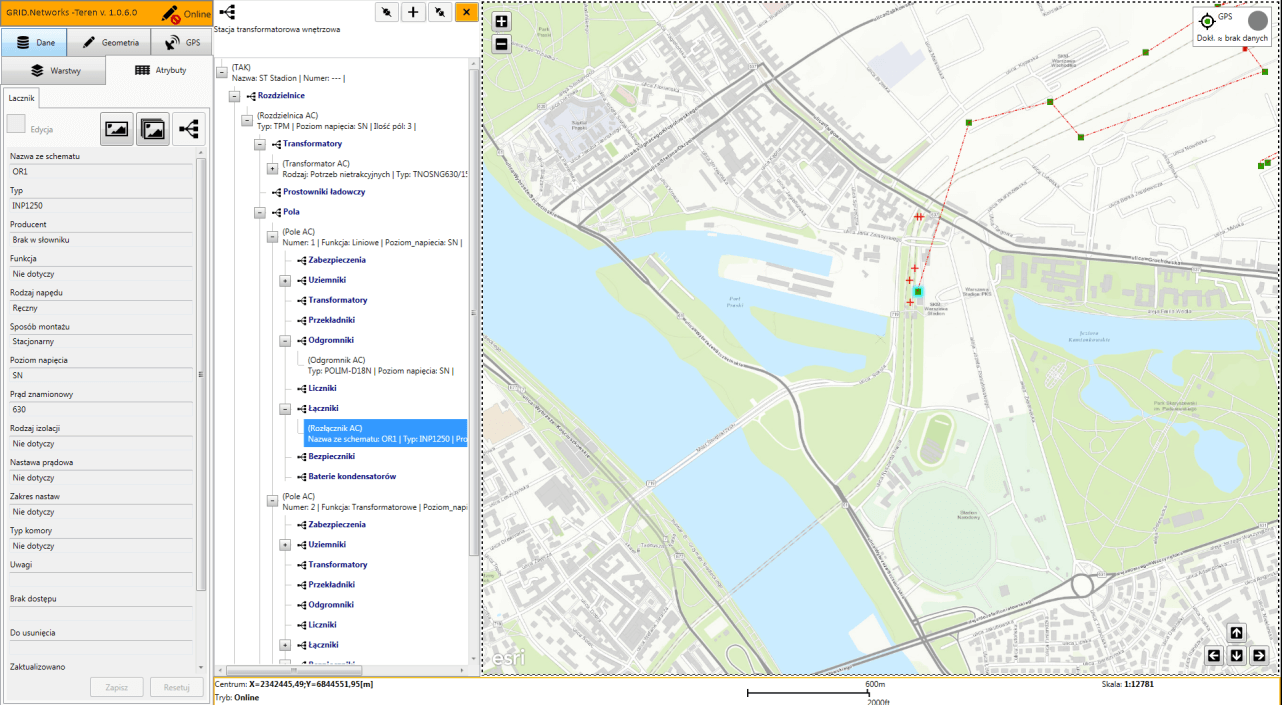This screenshot has height=705, width=1282.
Task: Select Odgromnik AC POLIM-D18N item
Action: 381,365
